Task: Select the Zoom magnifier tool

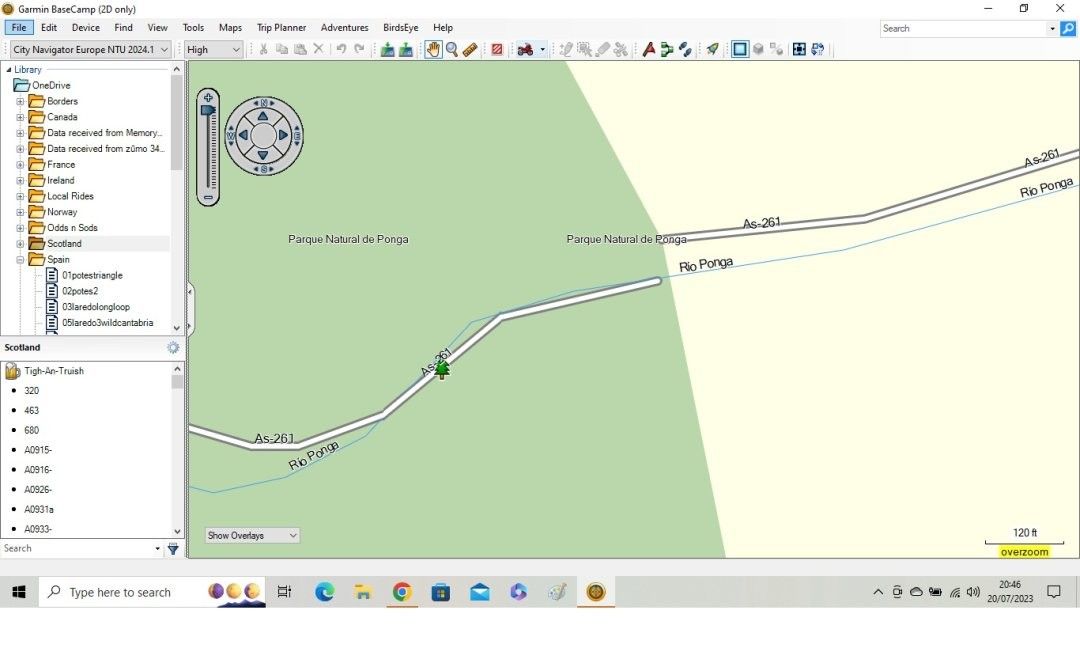Action: (x=452, y=50)
